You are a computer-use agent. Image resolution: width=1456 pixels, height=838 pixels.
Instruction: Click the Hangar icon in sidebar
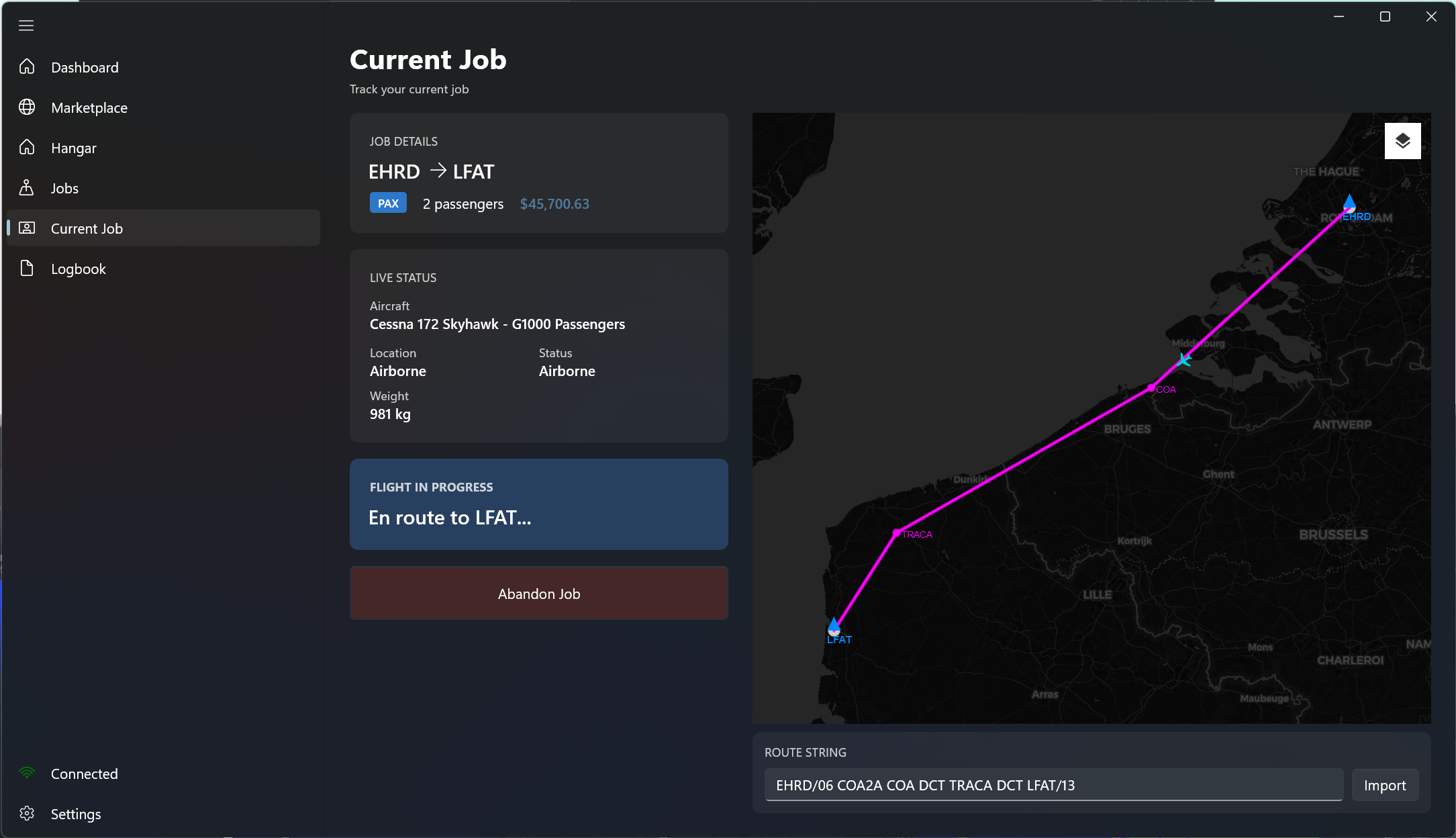coord(27,148)
